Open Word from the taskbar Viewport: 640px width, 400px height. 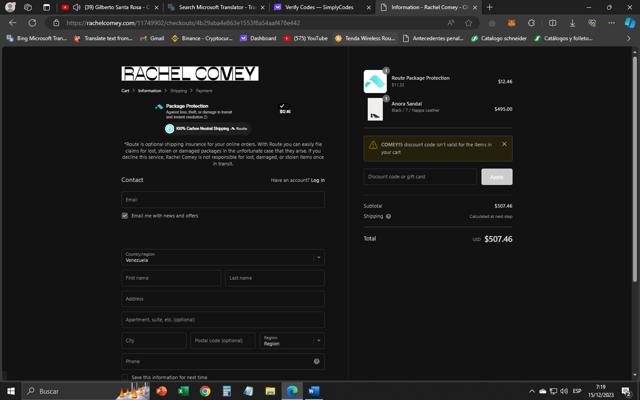click(313, 391)
